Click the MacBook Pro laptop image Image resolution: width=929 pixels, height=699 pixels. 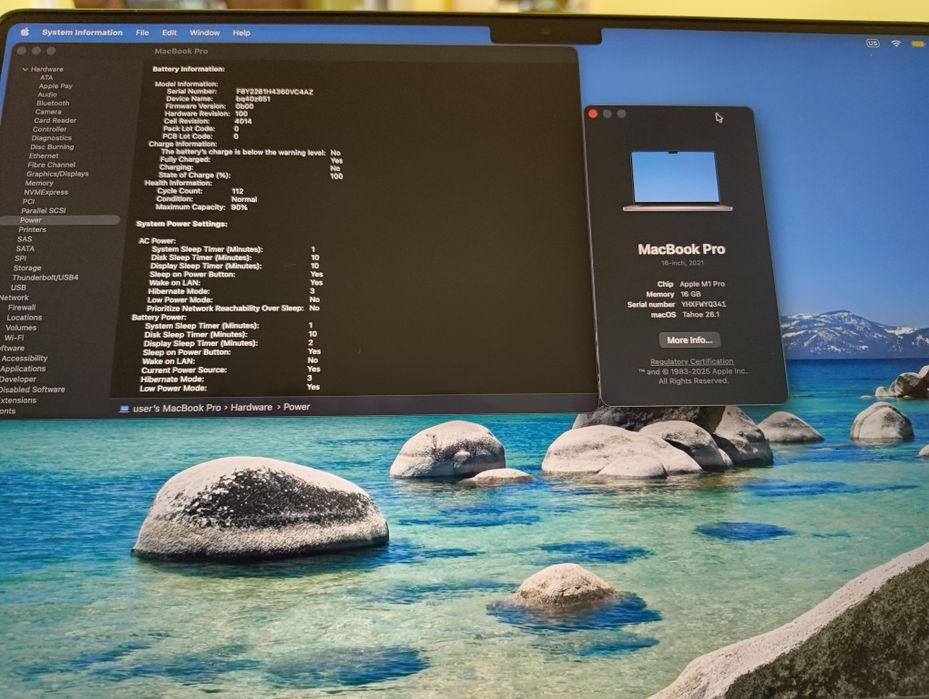click(676, 181)
